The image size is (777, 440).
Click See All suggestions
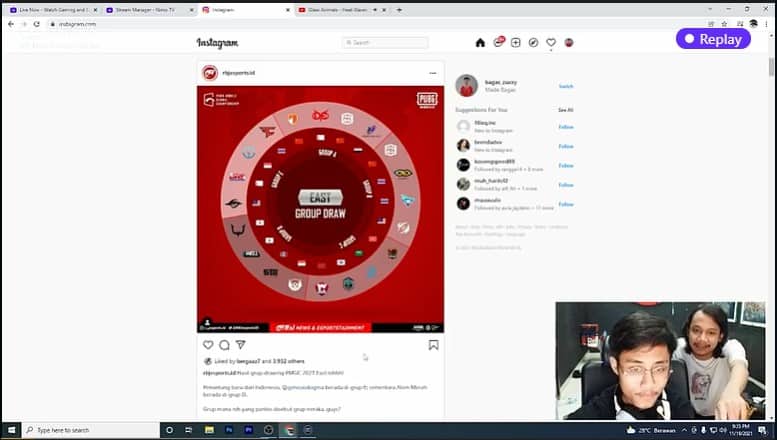point(565,110)
